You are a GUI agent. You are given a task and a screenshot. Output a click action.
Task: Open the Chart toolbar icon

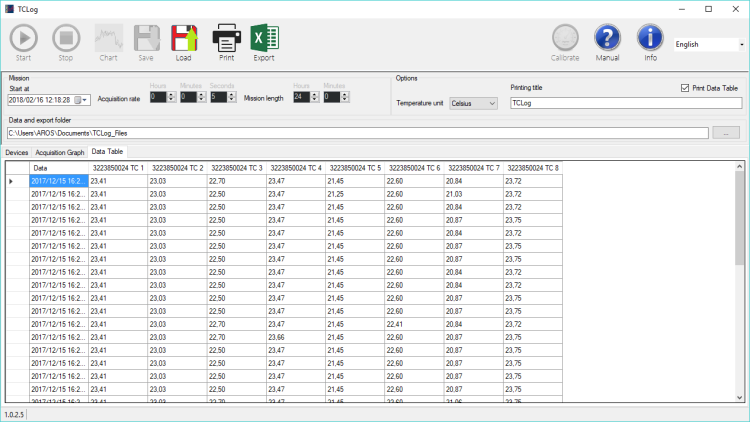coord(109,38)
